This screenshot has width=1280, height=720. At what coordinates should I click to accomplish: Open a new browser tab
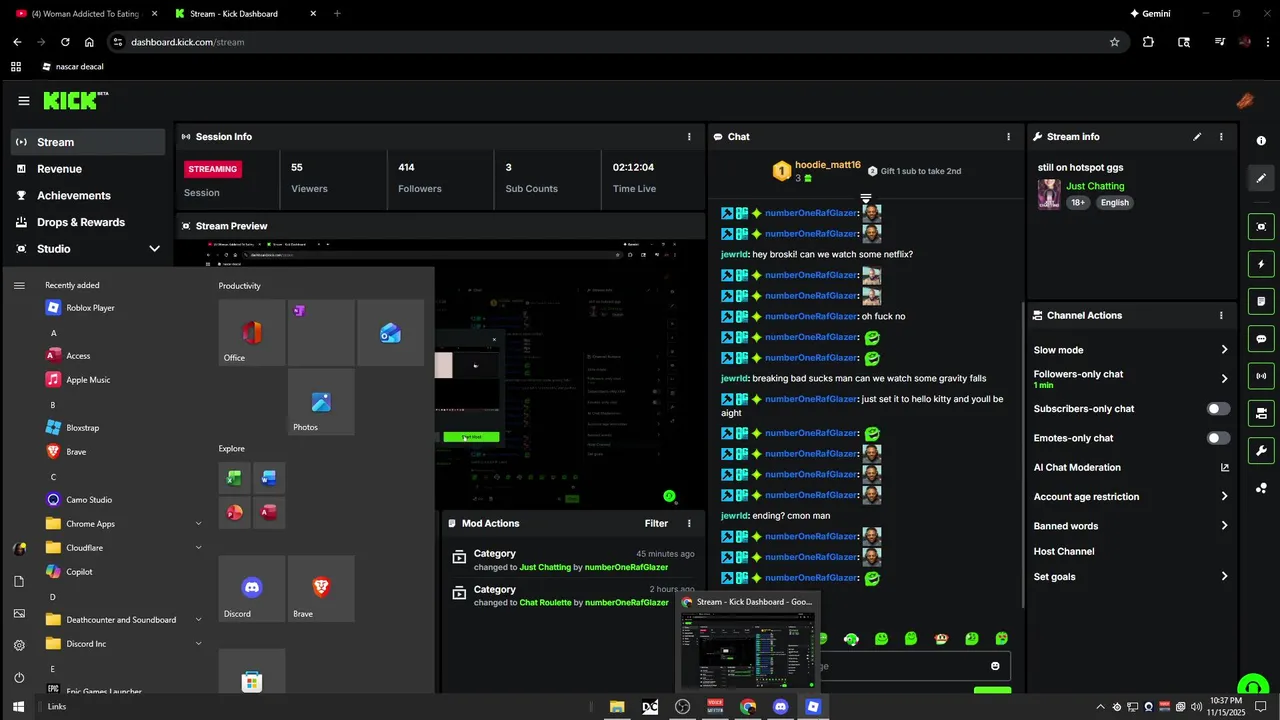point(337,14)
